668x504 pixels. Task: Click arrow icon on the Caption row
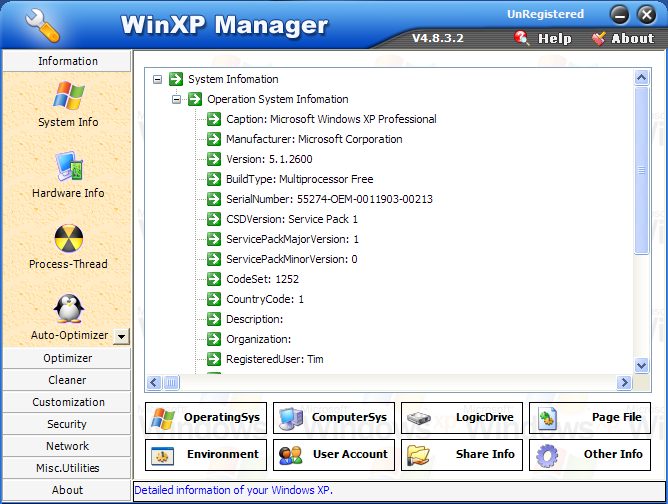coord(214,119)
